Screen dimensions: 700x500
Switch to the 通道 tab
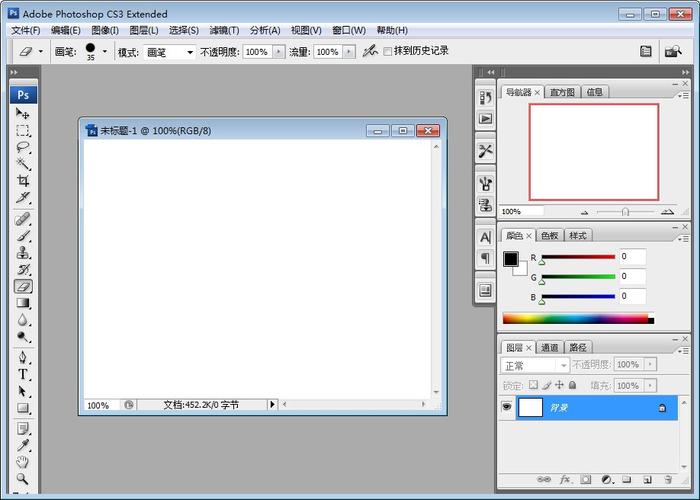click(x=550, y=348)
